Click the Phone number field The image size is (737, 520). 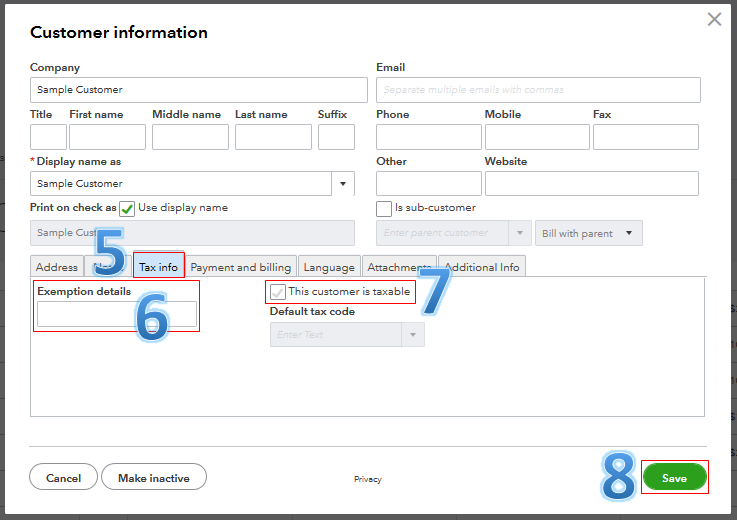click(x=429, y=137)
